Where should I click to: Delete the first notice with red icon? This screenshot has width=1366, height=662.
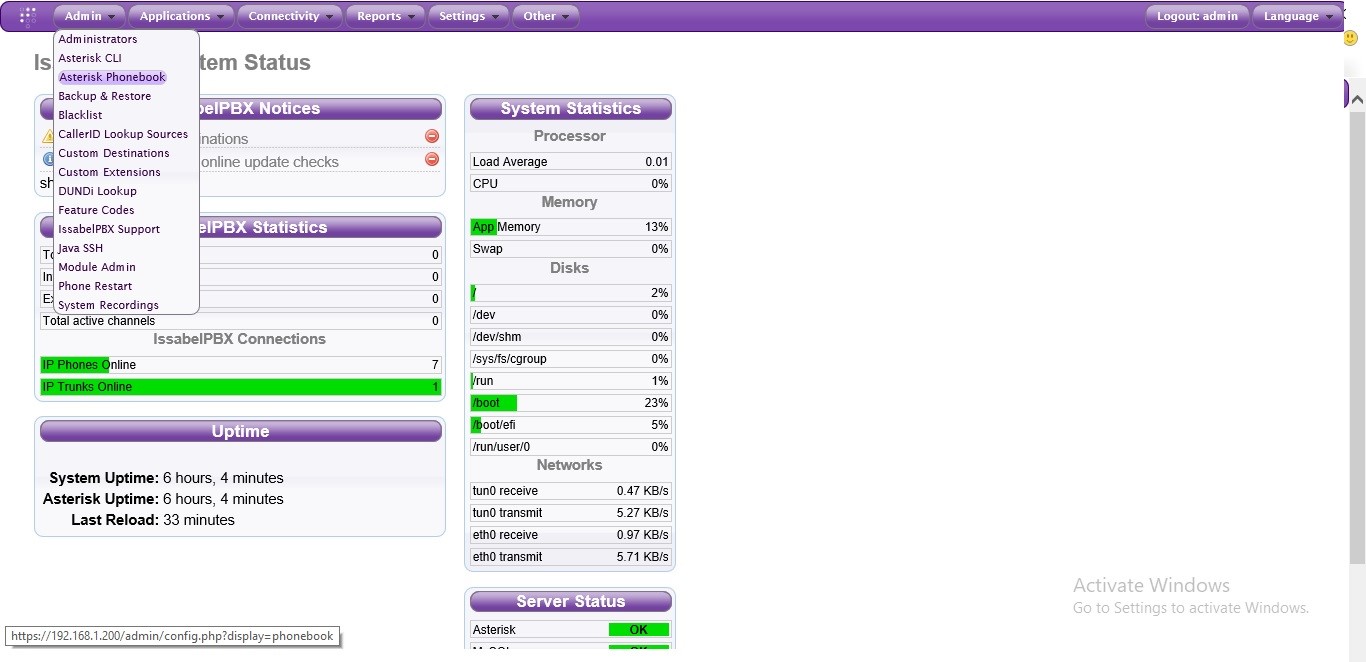432,136
